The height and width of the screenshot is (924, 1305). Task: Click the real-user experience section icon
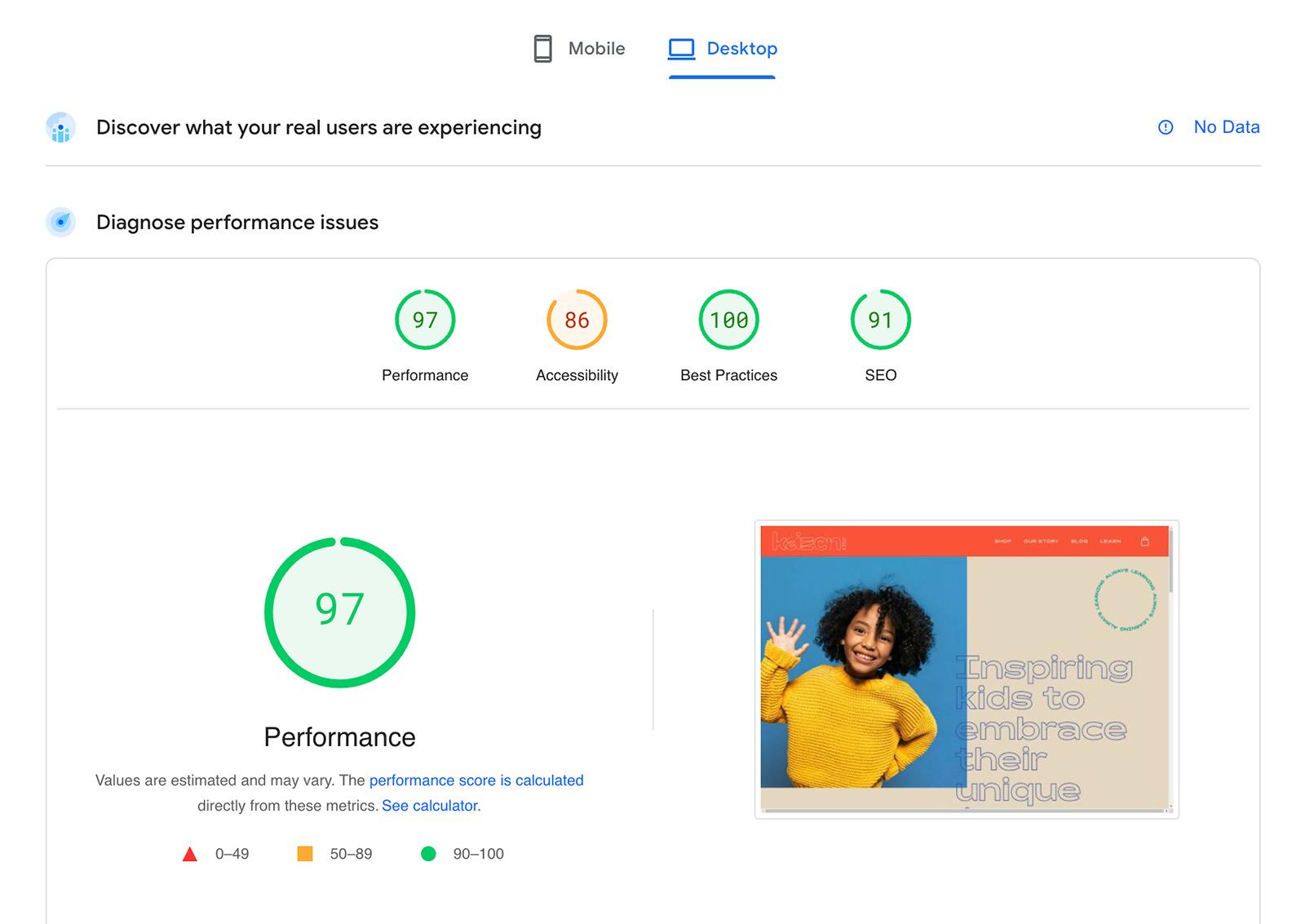pos(61,128)
